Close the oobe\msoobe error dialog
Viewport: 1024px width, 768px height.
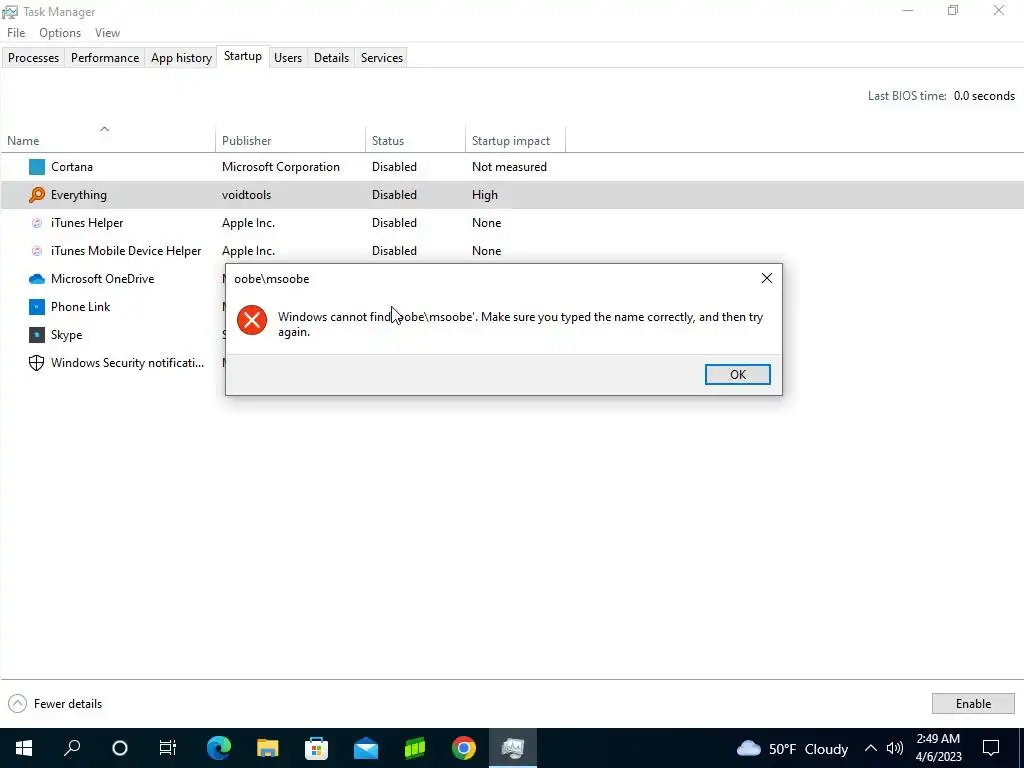click(x=767, y=278)
